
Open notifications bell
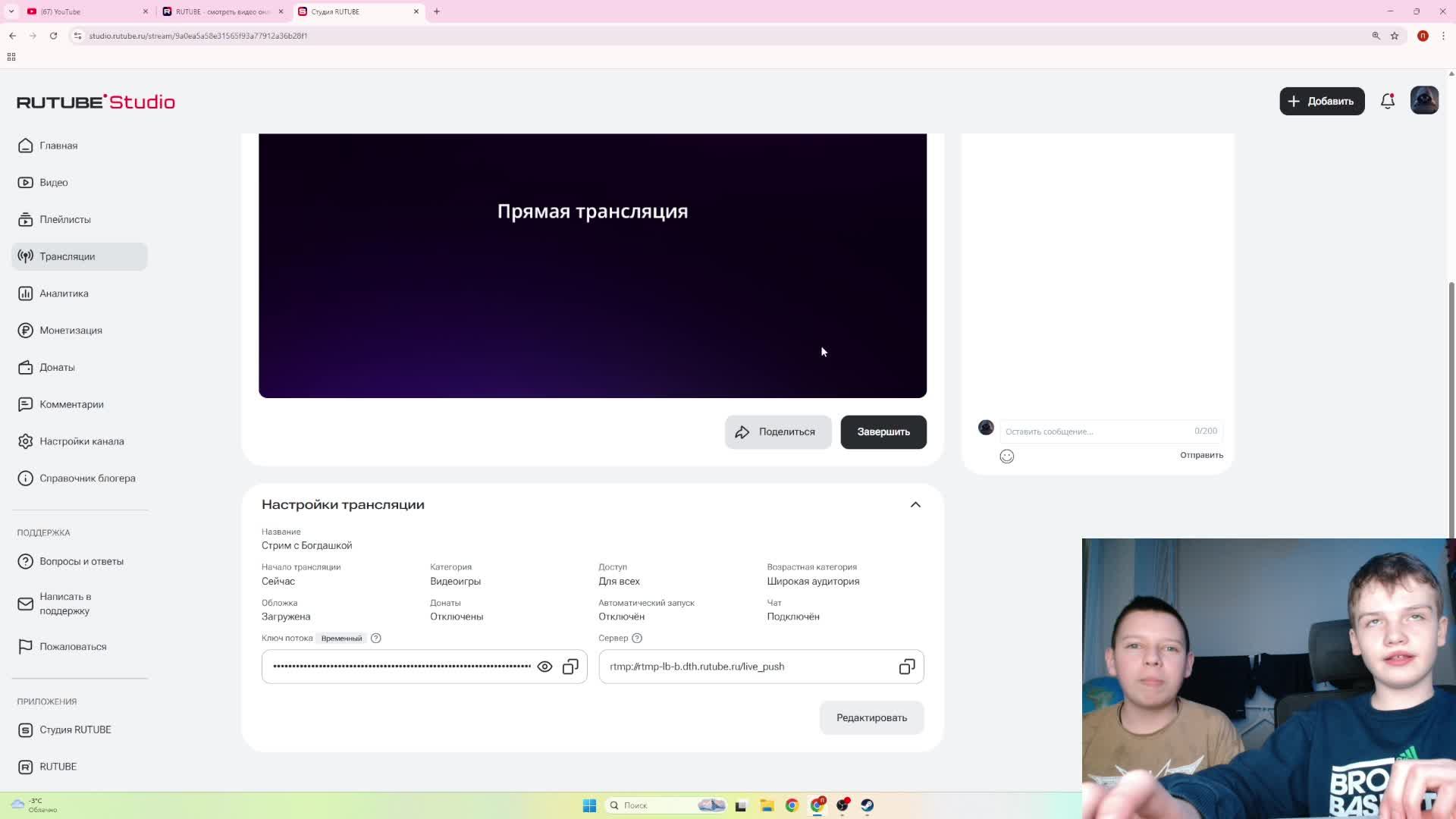[1388, 101]
